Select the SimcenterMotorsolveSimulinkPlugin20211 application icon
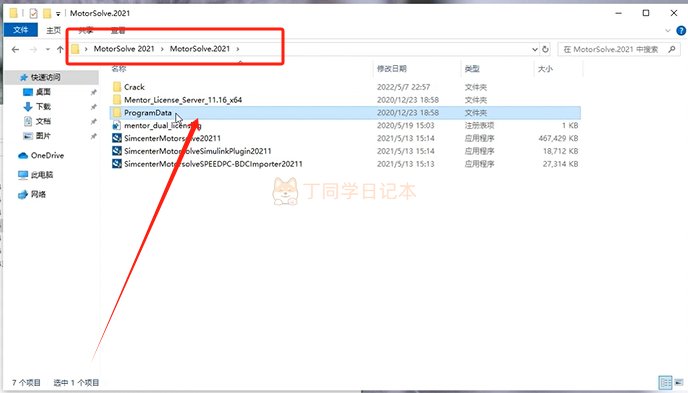The height and width of the screenshot is (393, 688). click(117, 151)
